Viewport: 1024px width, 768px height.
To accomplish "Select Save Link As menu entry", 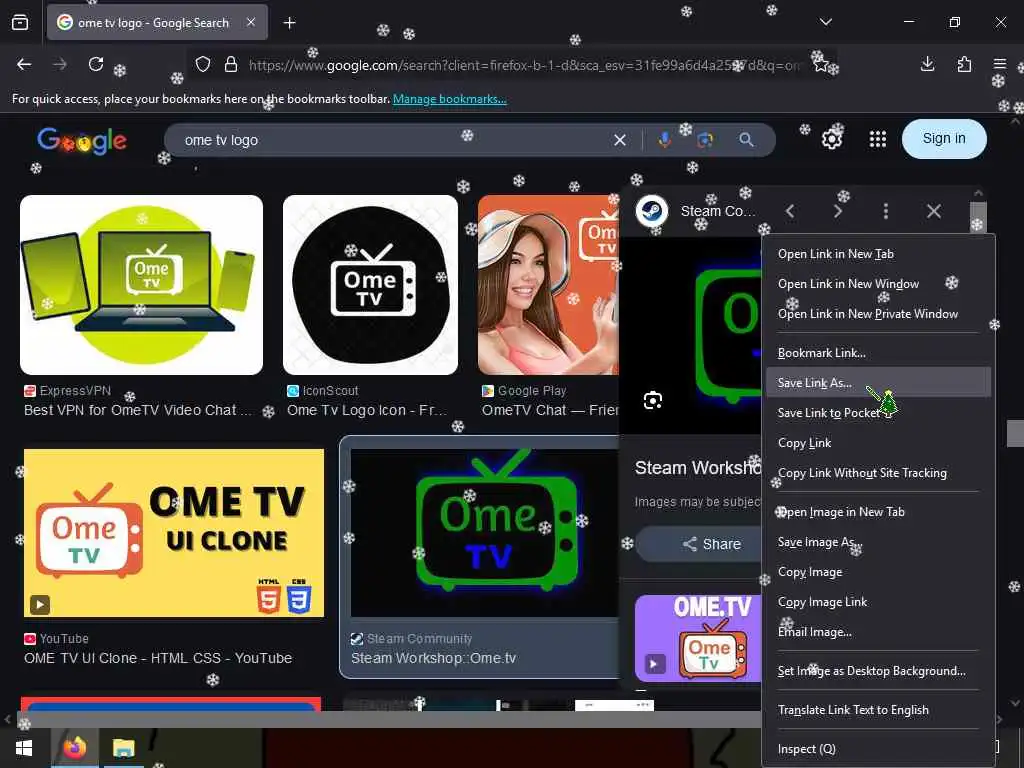I will pyautogui.click(x=878, y=383).
